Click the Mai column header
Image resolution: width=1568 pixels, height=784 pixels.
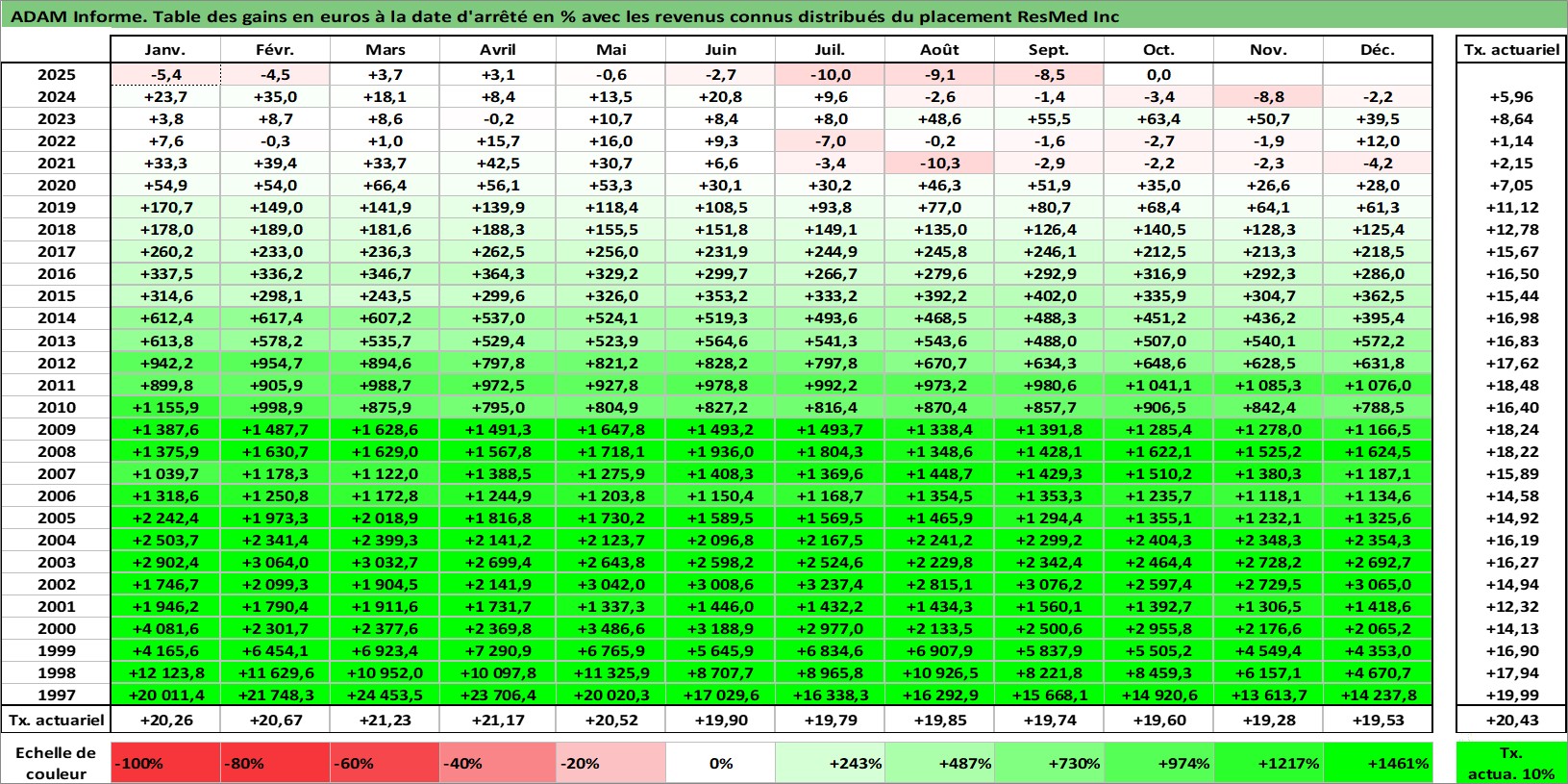point(610,49)
